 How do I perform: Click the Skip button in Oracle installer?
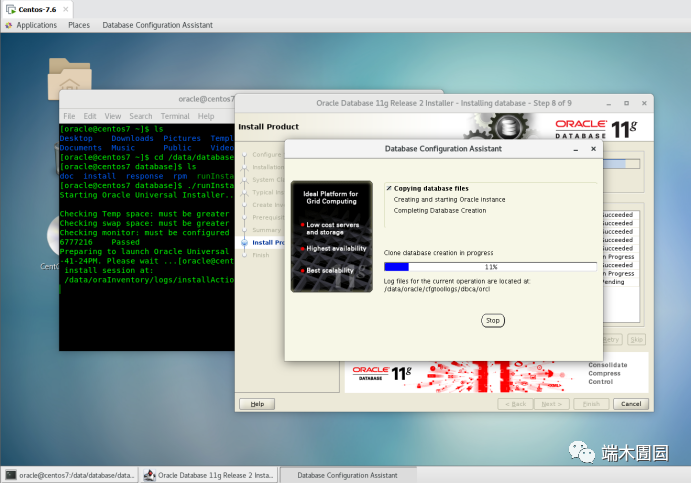[x=636, y=339]
